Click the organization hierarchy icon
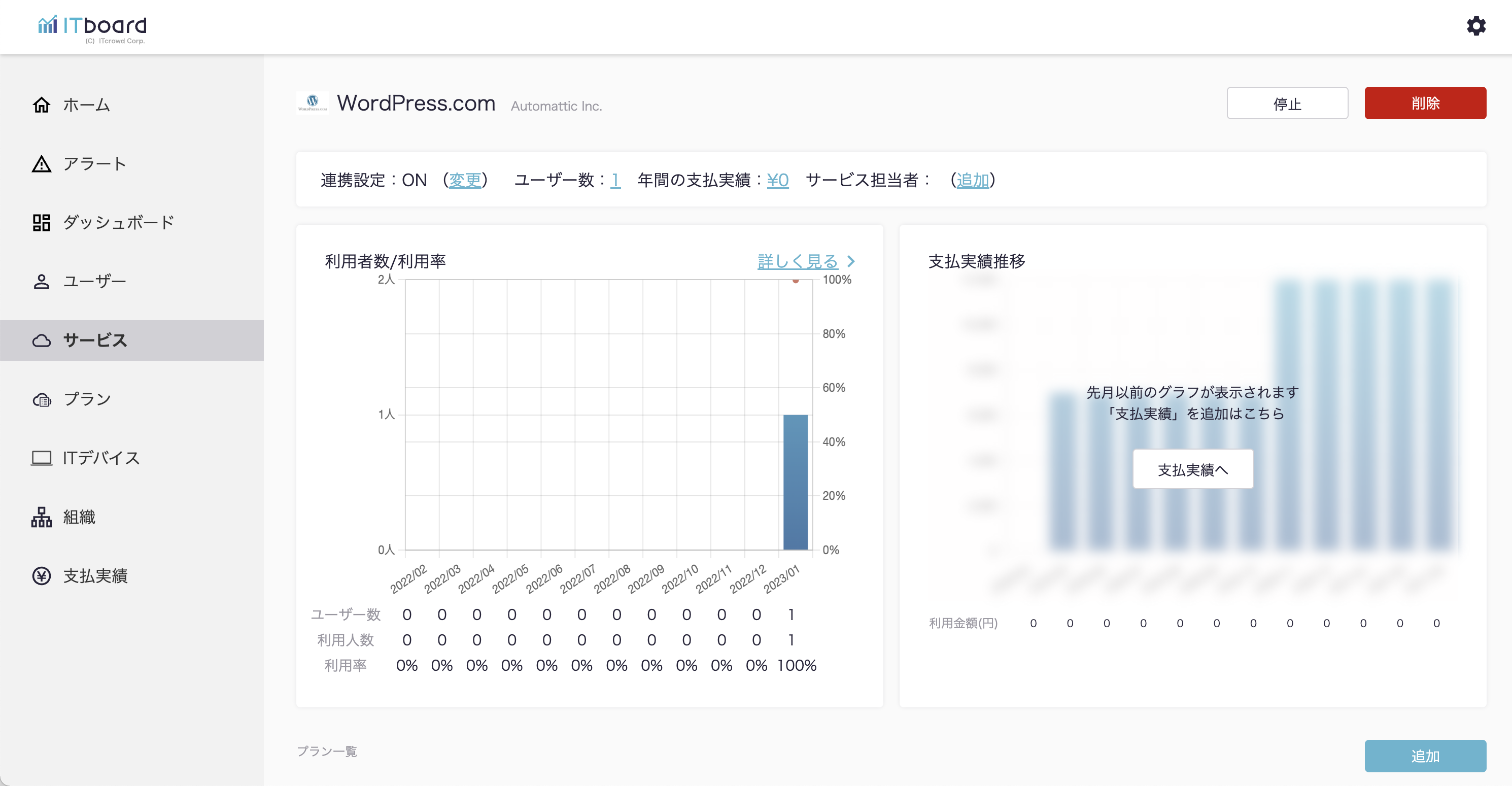 (x=41, y=517)
